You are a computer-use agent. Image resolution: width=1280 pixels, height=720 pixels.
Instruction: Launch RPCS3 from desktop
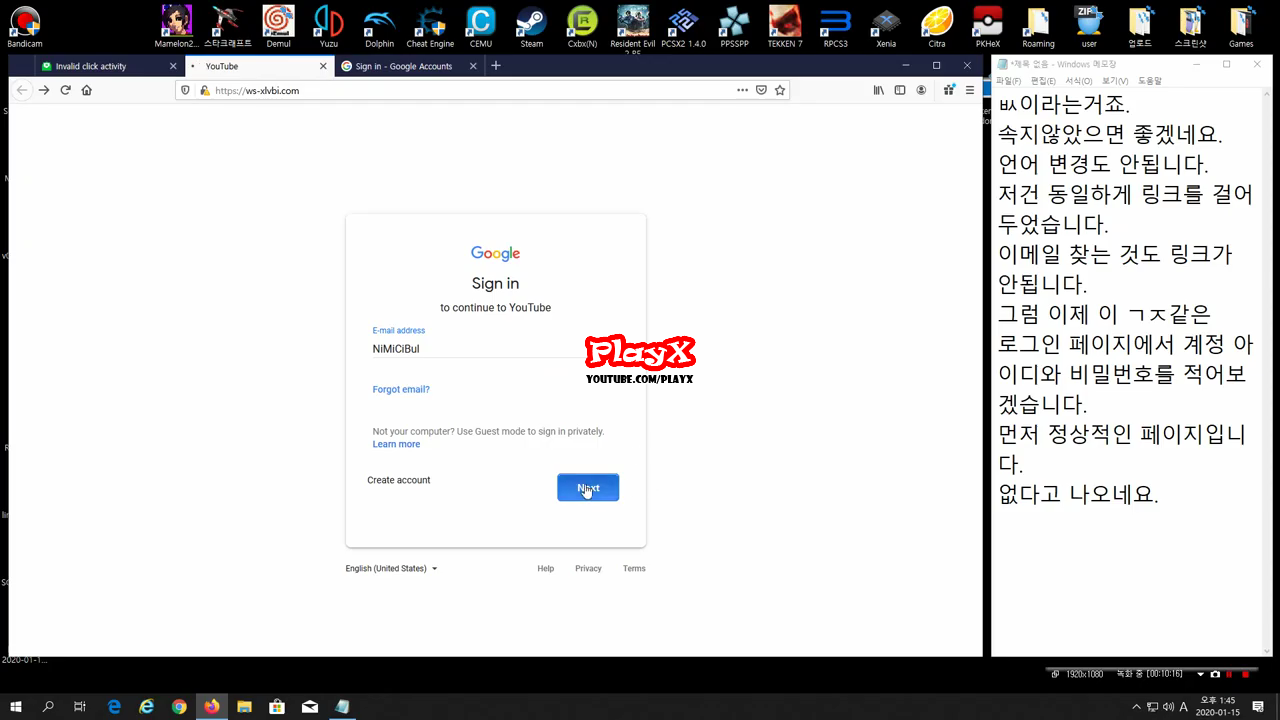(835, 26)
